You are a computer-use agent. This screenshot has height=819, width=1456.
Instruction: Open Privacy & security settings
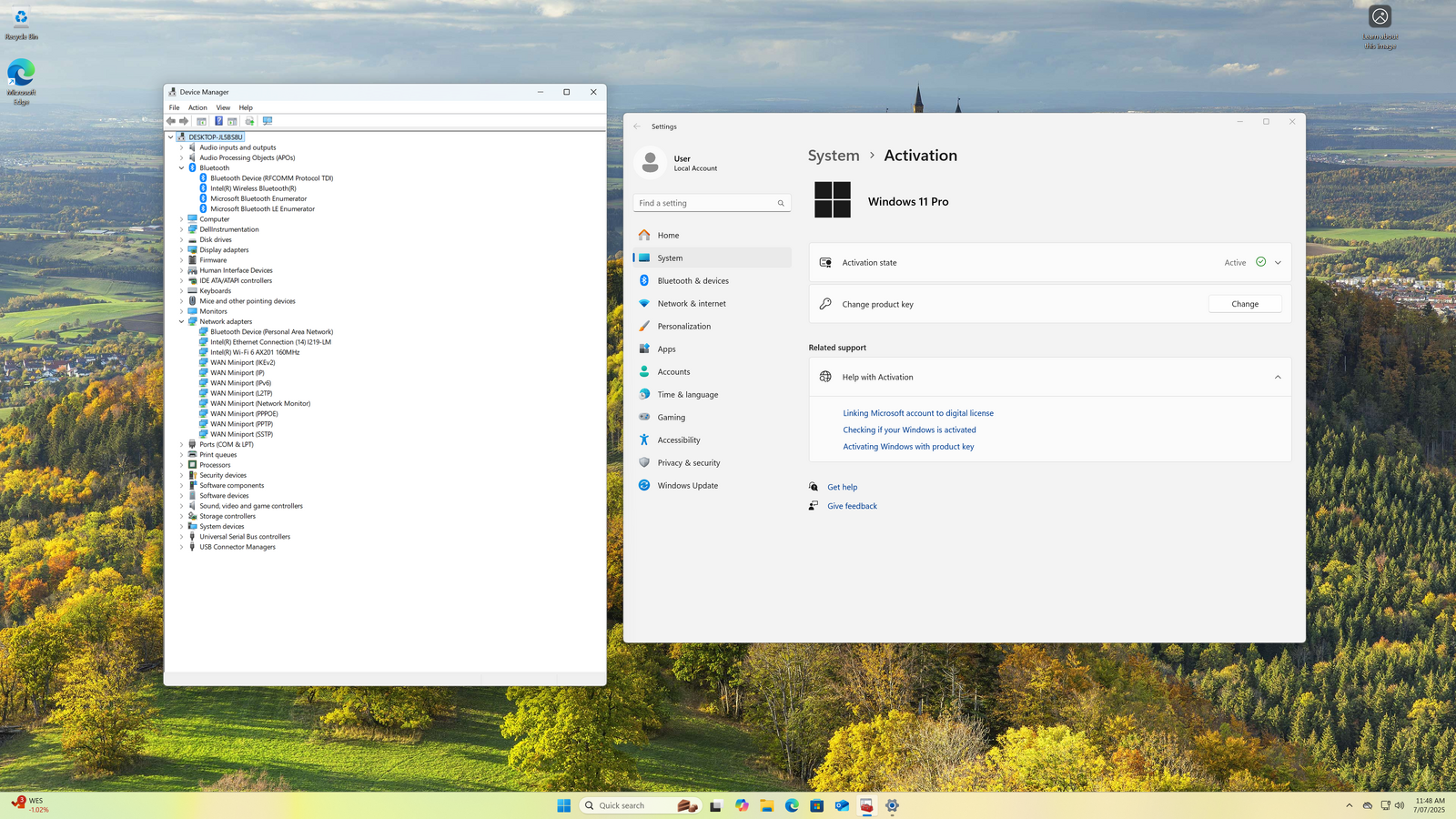tap(688, 463)
